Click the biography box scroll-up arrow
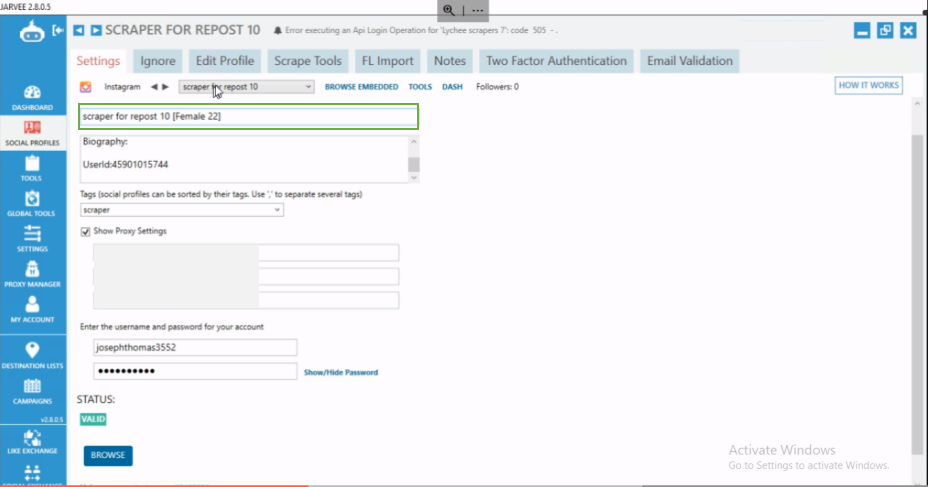928x487 pixels. [x=414, y=141]
